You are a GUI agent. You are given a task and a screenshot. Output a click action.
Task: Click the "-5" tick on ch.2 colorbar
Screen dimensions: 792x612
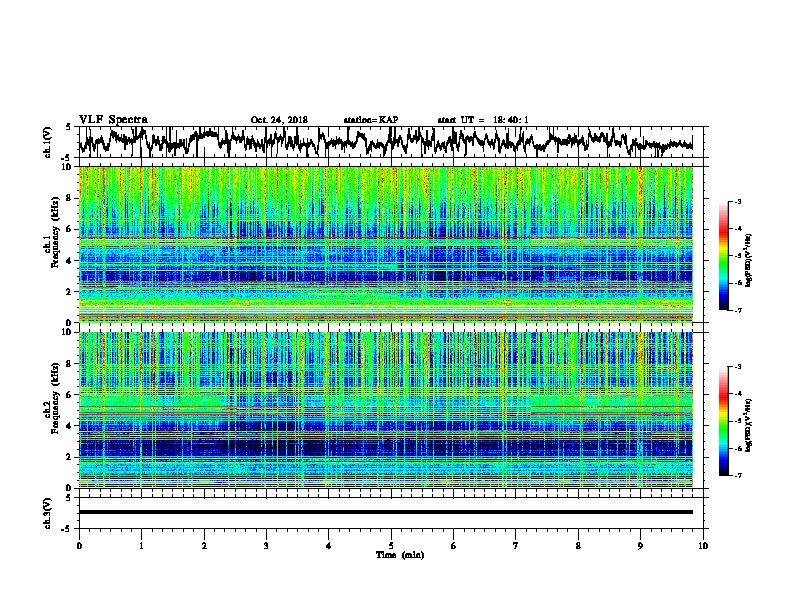(737, 421)
